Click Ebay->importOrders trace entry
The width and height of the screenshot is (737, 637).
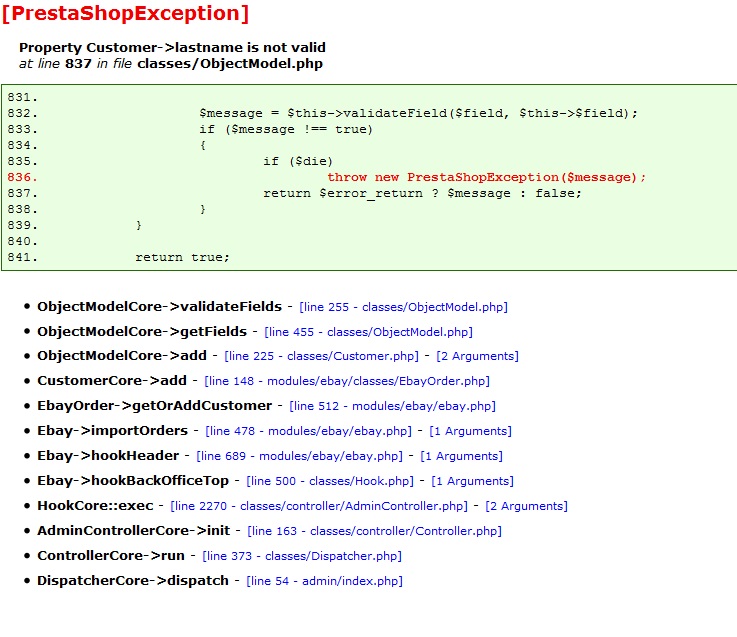(x=112, y=430)
